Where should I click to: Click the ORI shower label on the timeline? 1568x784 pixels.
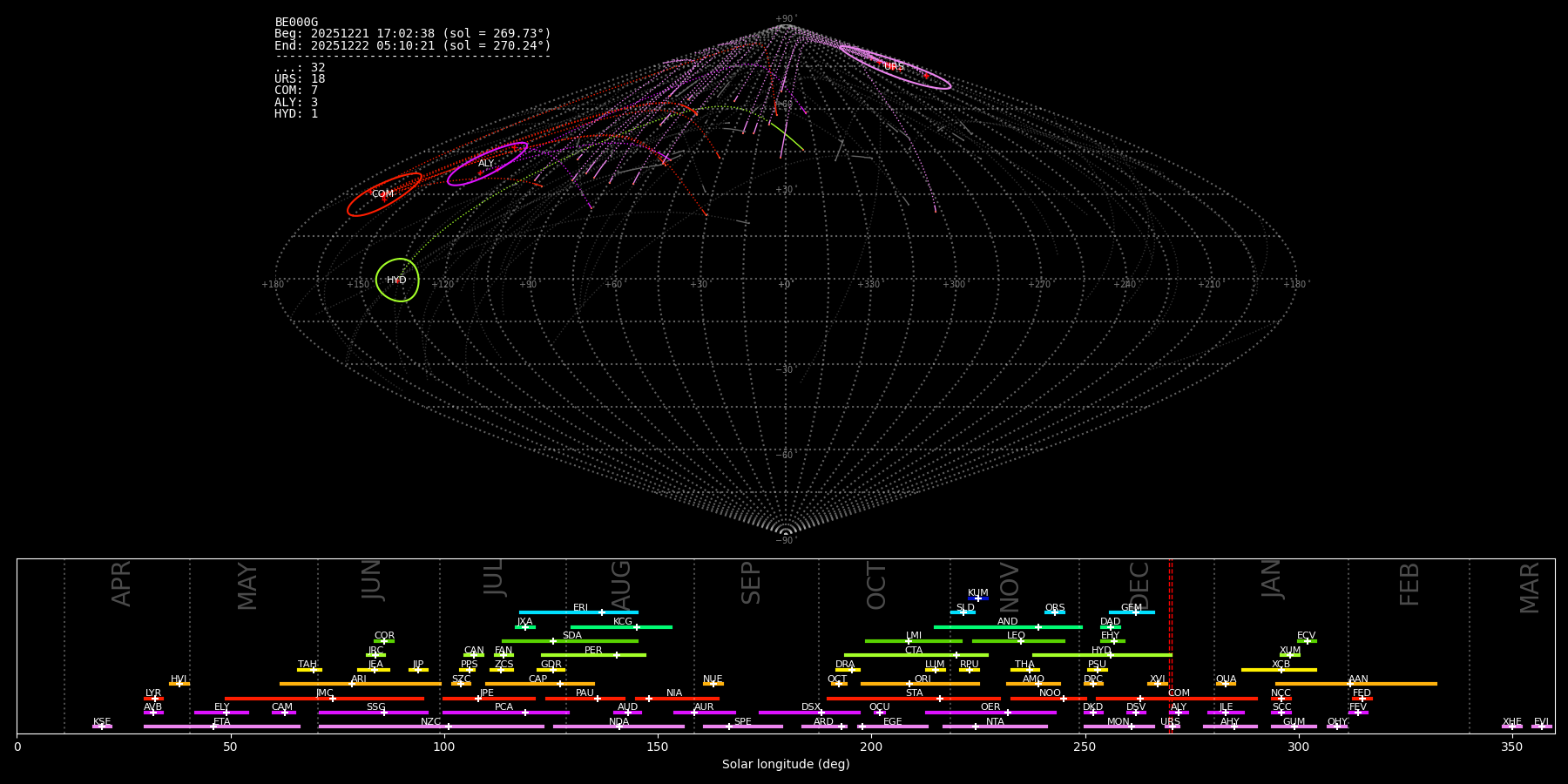pyautogui.click(x=923, y=679)
